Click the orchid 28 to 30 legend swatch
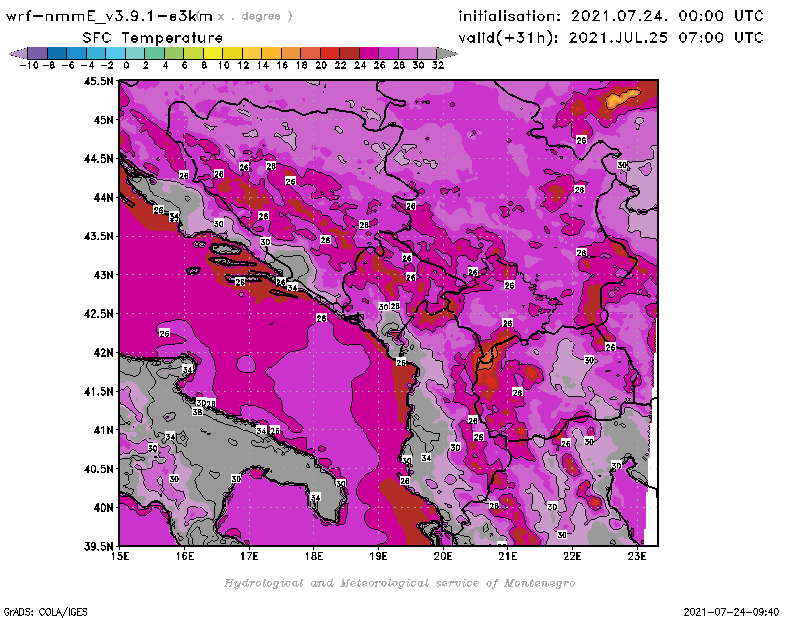The width and height of the screenshot is (800, 618). (x=408, y=54)
